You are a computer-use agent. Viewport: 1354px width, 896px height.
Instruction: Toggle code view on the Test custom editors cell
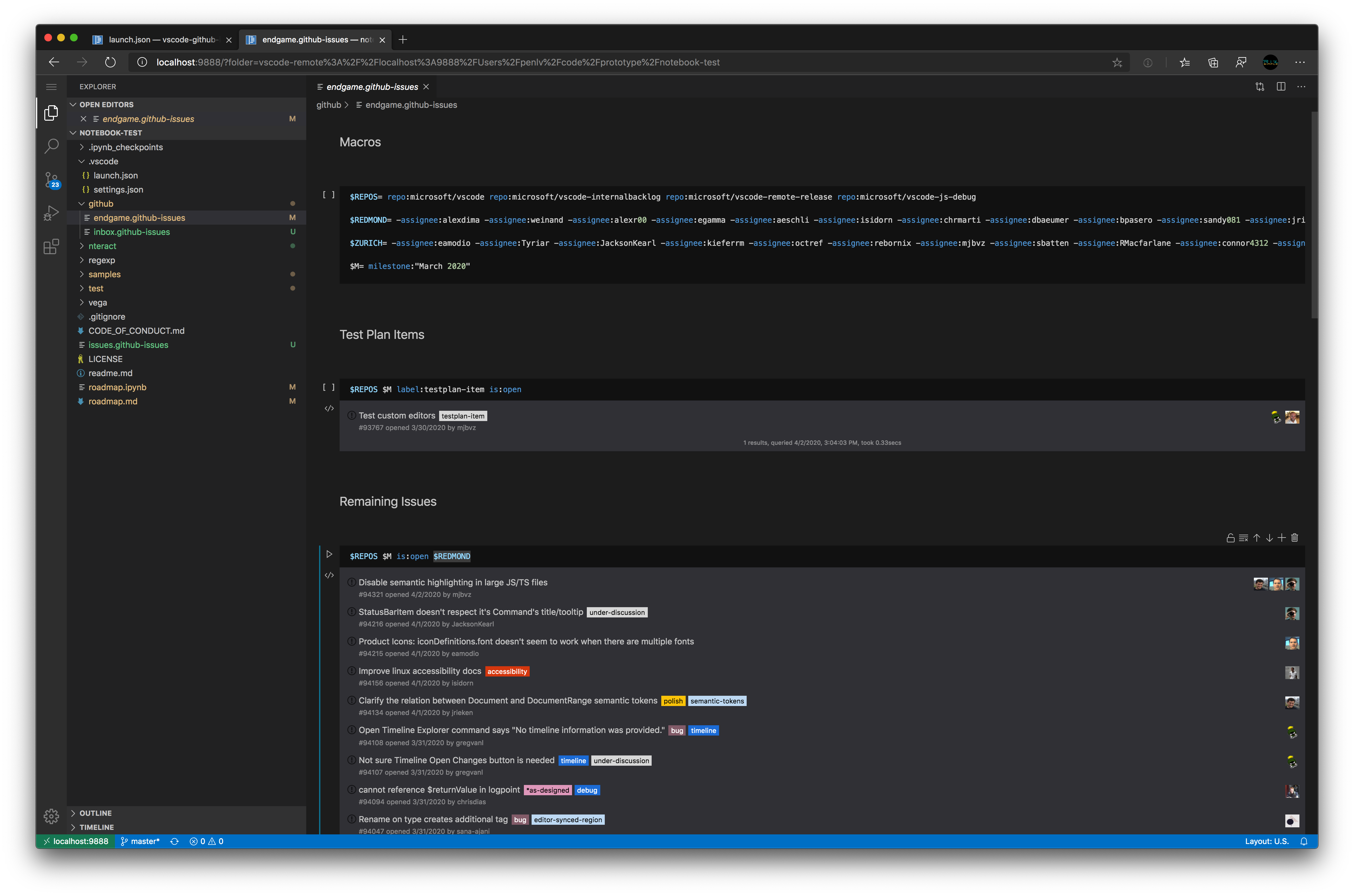(x=329, y=408)
